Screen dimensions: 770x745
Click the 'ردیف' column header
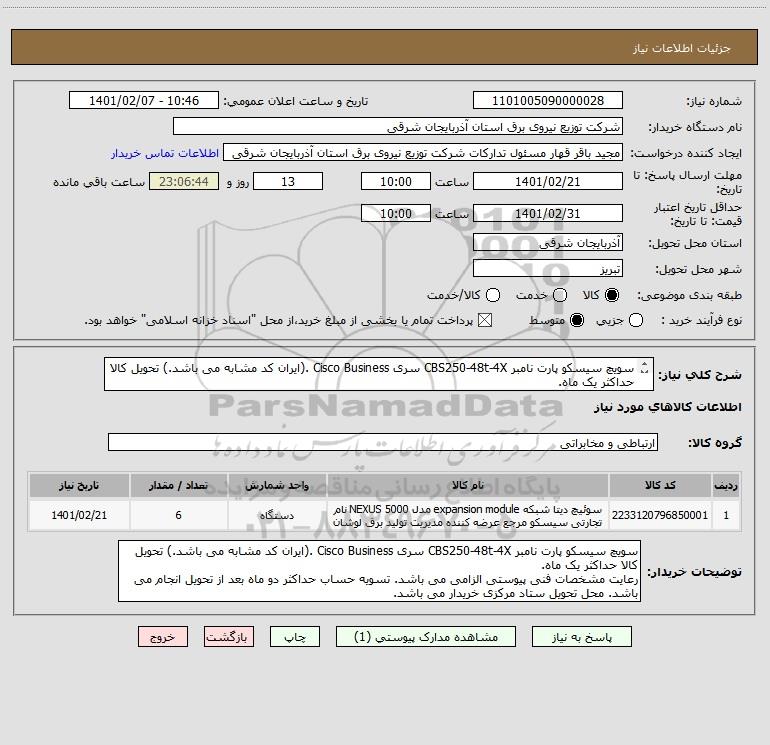coord(726,485)
